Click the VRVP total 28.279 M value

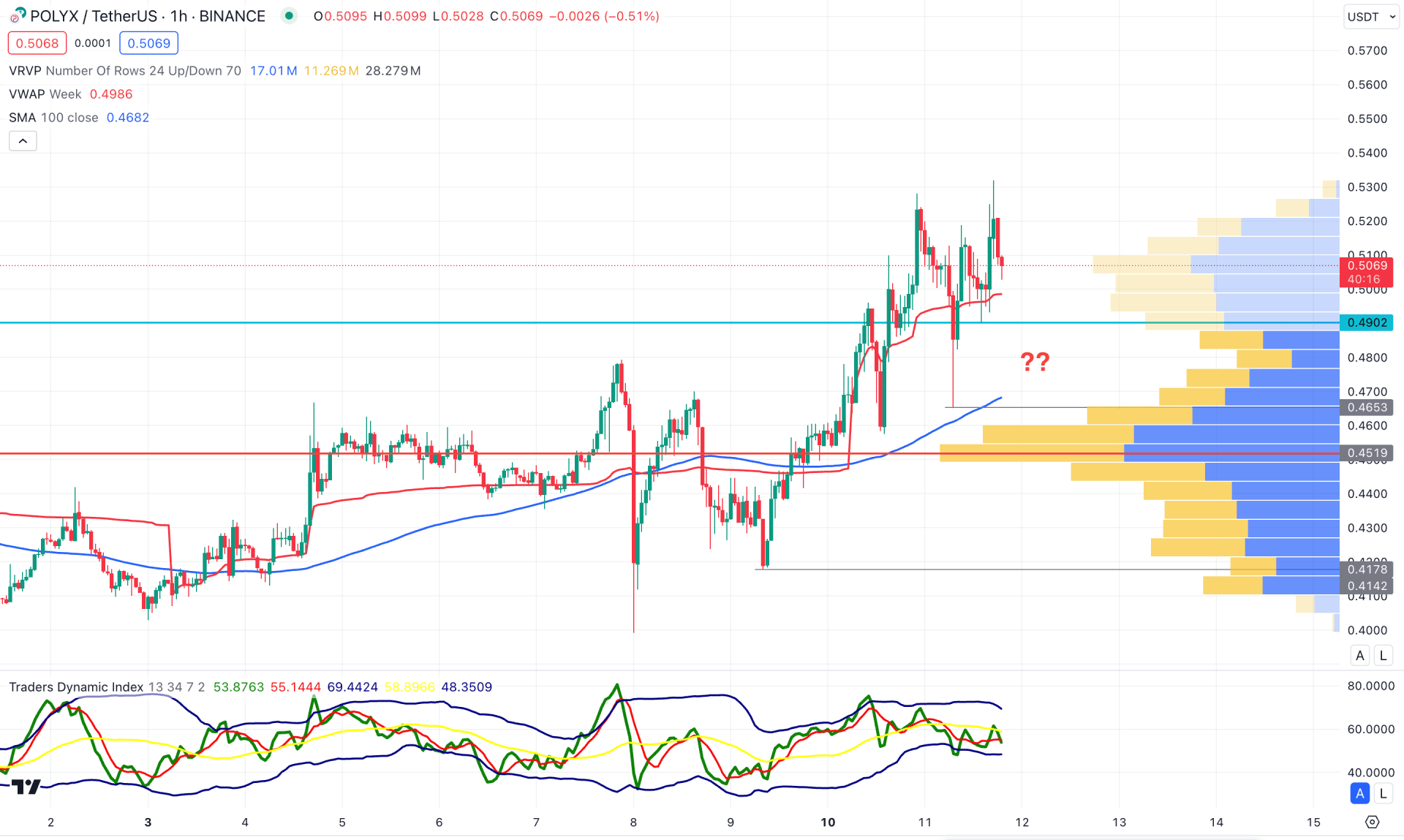(x=393, y=71)
